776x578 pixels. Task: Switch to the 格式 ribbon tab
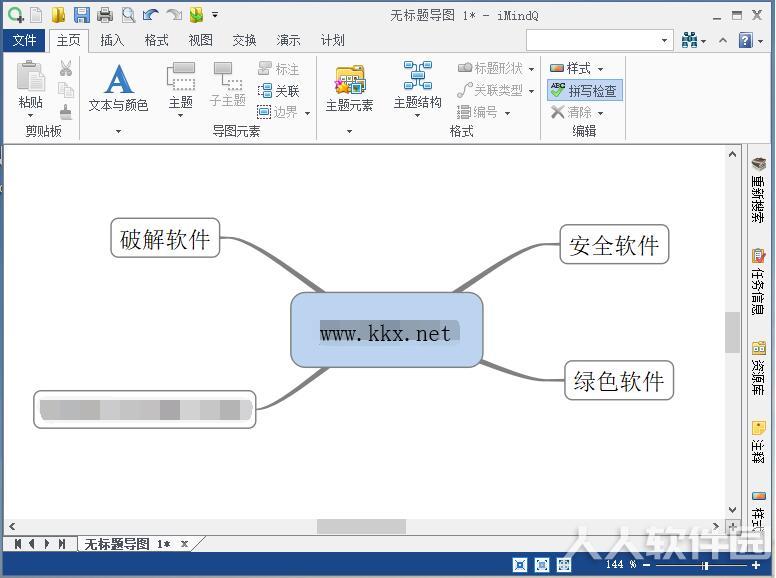tap(156, 40)
